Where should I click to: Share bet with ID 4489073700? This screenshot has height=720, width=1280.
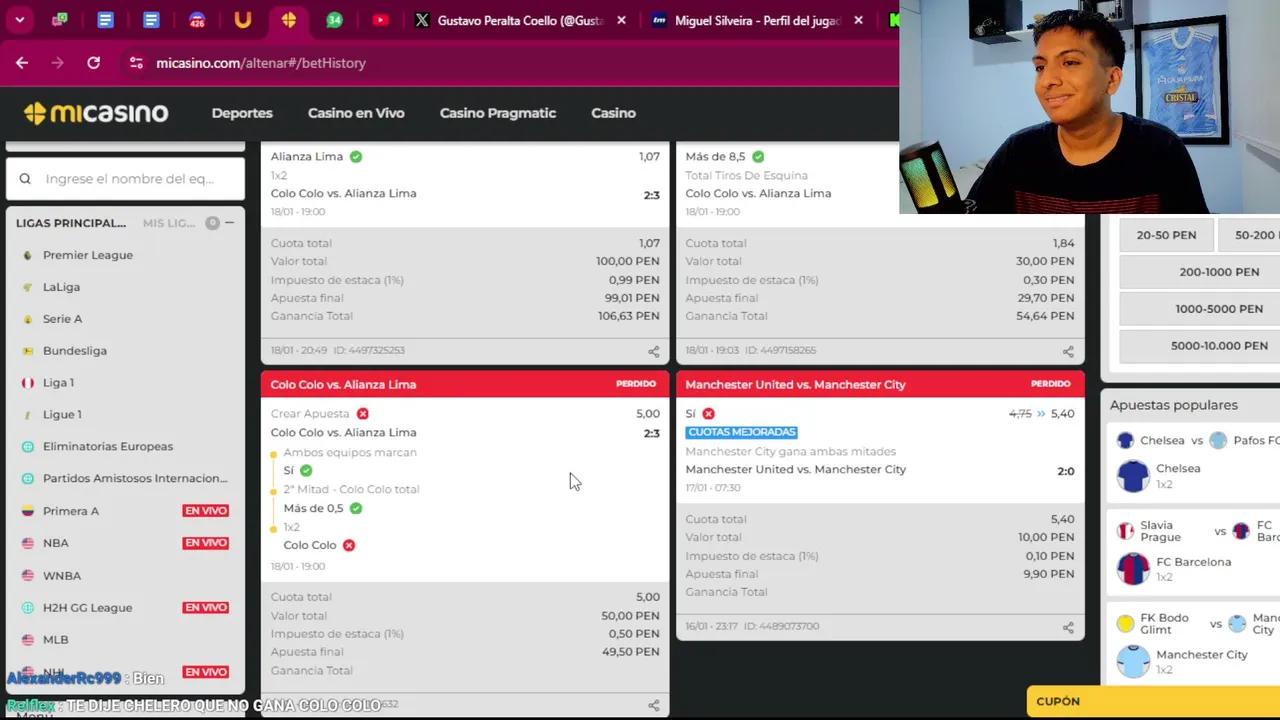tap(1068, 627)
